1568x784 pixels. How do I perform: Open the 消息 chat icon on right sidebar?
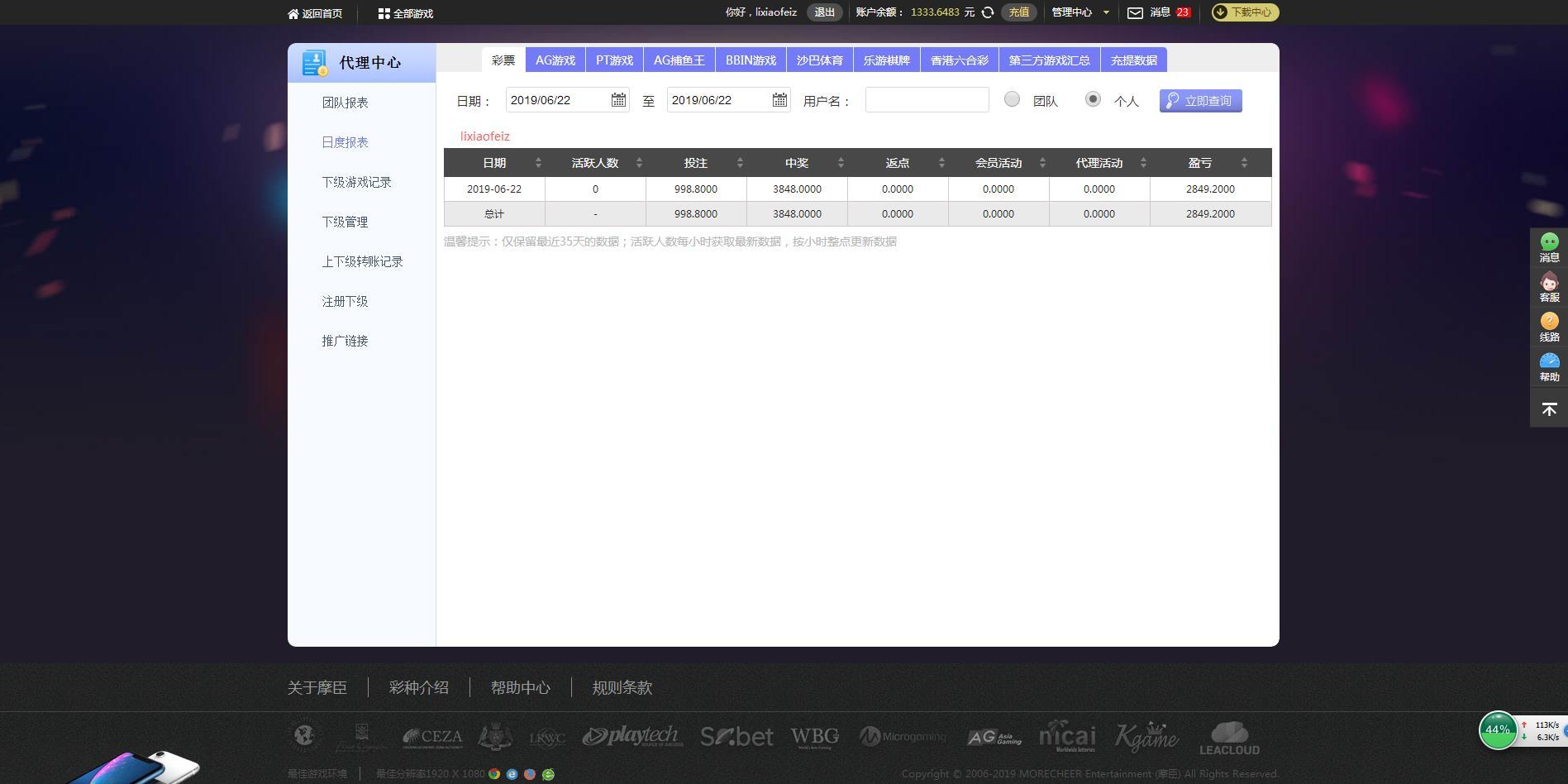(1548, 244)
